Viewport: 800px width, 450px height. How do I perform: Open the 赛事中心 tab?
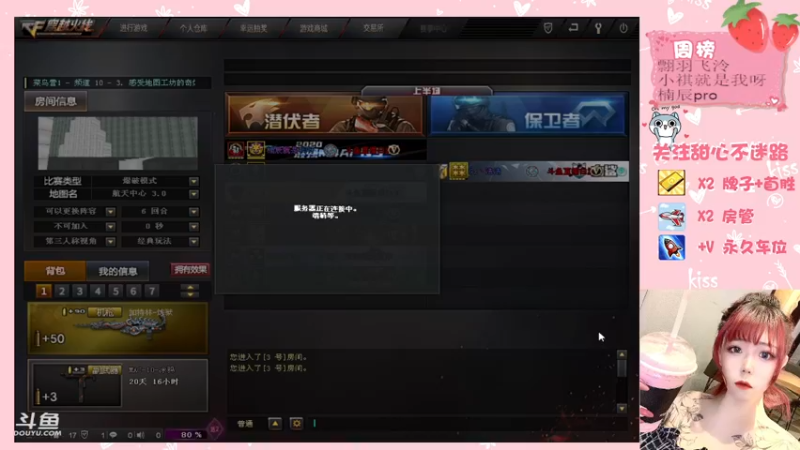(x=433, y=29)
